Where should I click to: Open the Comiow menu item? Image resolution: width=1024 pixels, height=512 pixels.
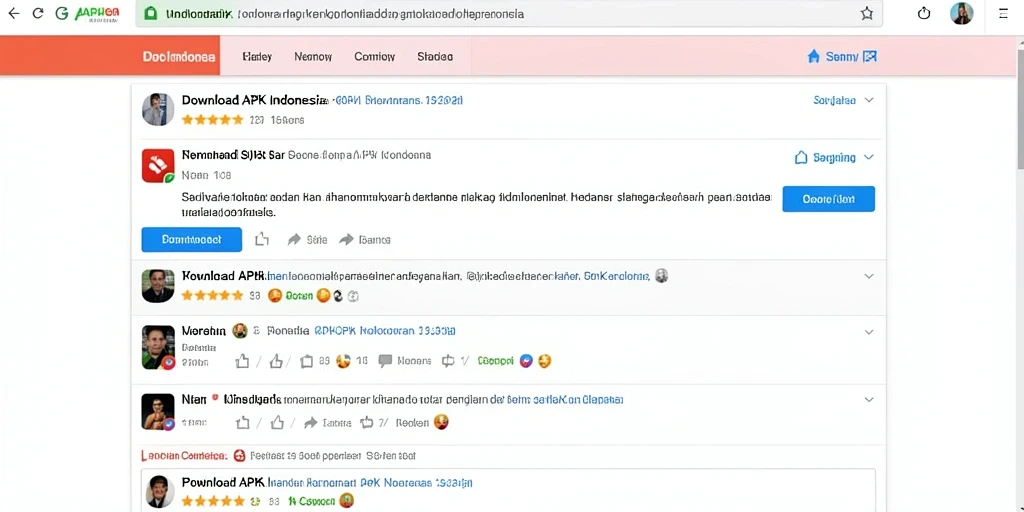[x=374, y=57]
